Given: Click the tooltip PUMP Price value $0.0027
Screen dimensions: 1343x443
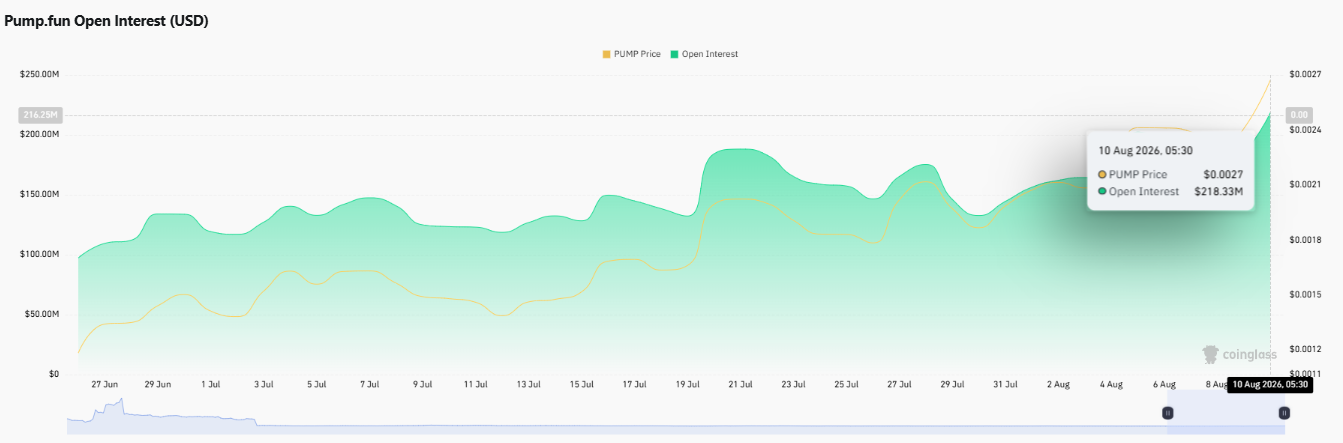Looking at the screenshot, I should 1224,174.
